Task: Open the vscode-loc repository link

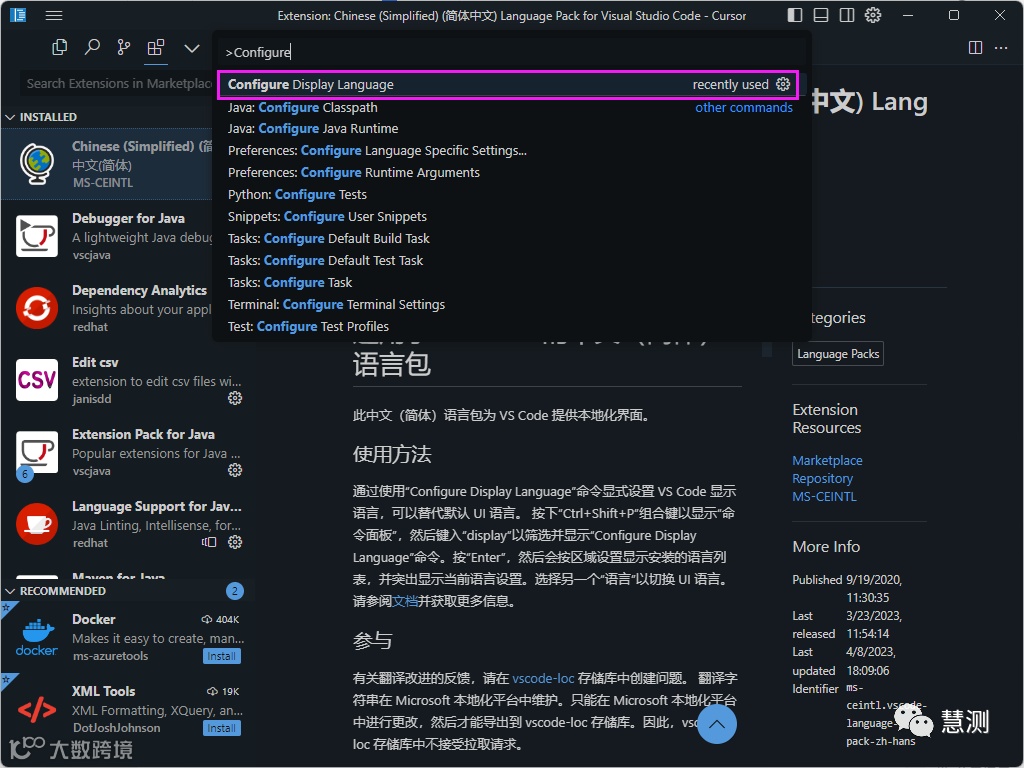Action: [543, 678]
